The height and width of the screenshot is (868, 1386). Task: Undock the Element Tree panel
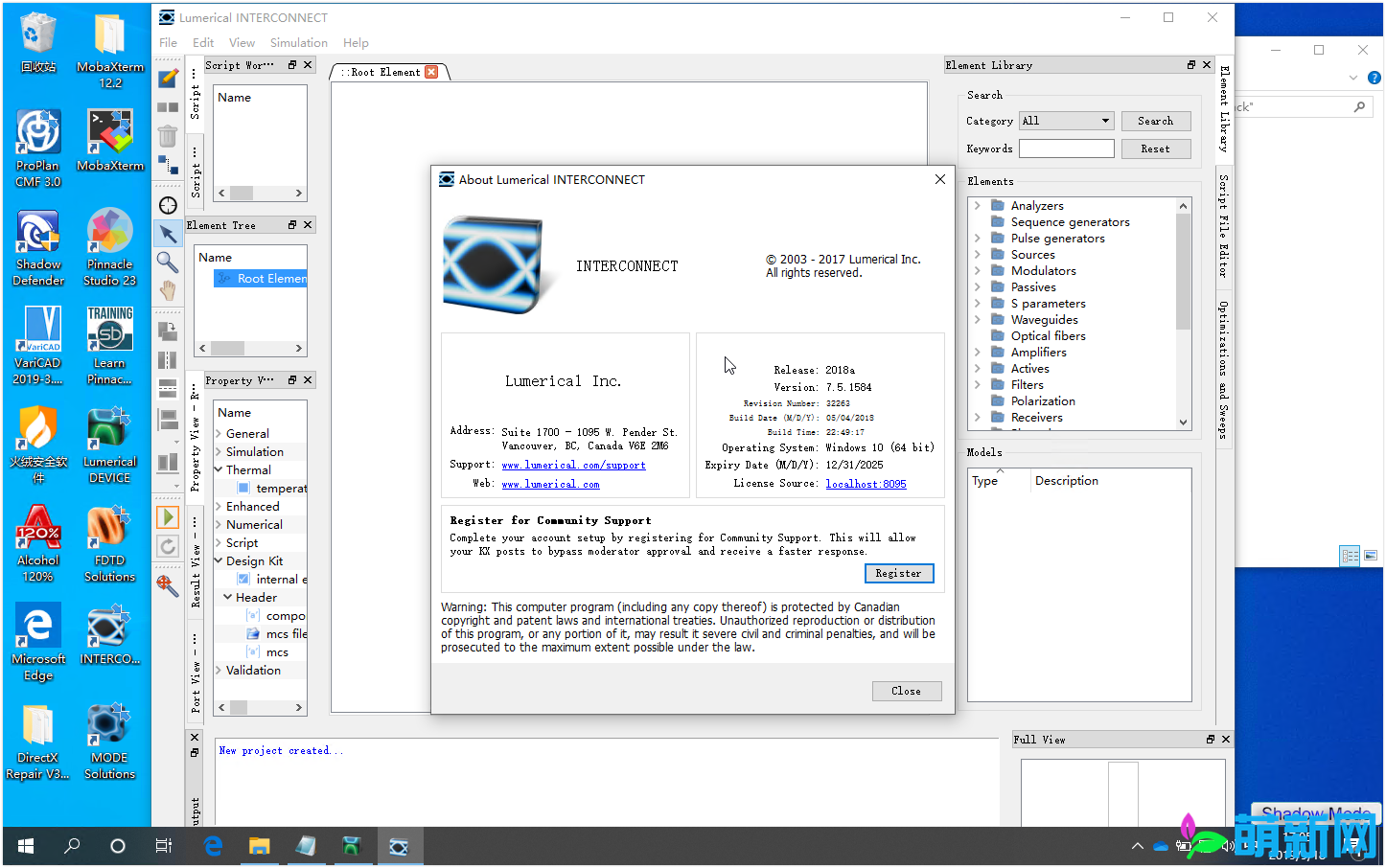292,225
